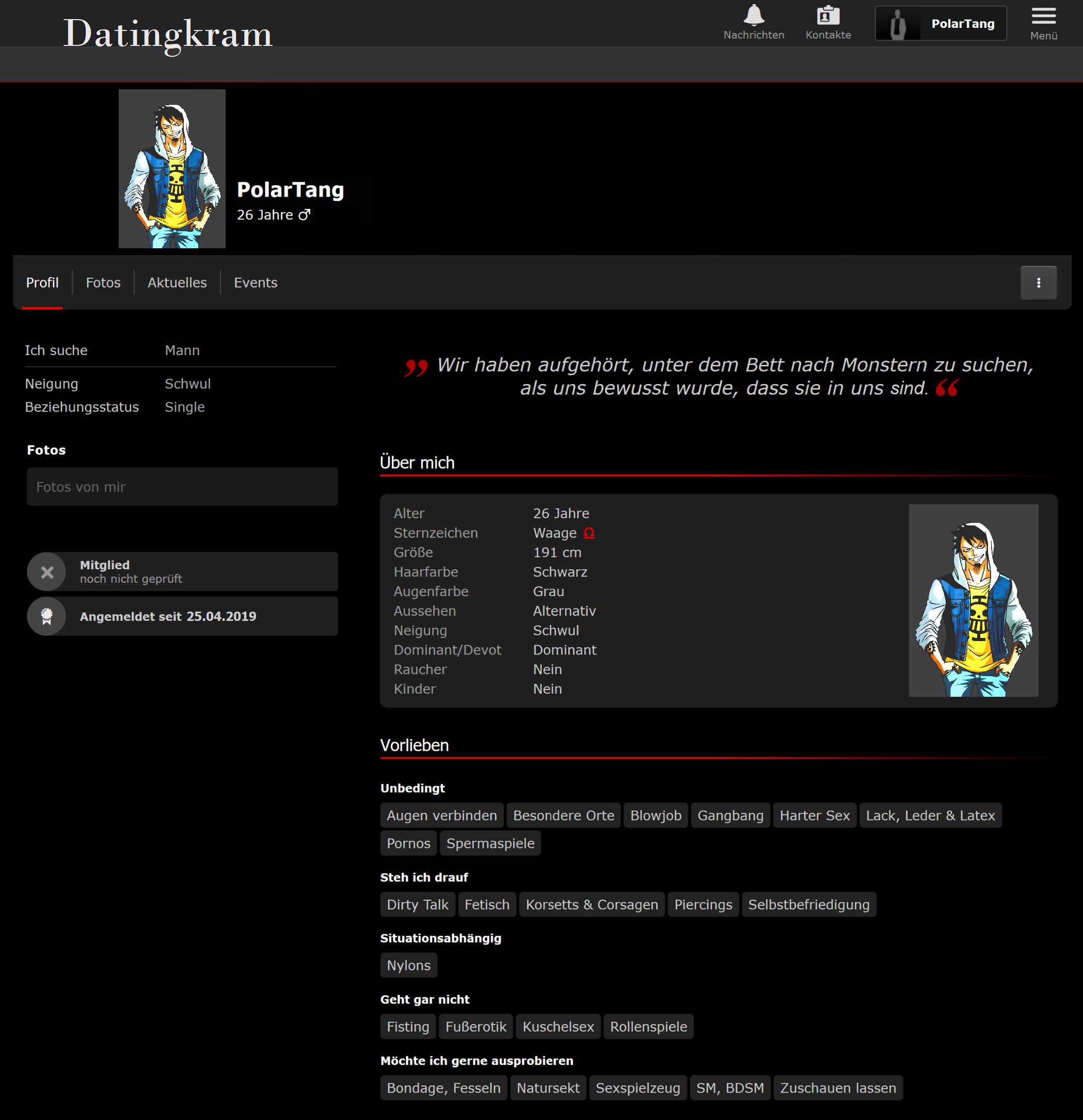
Task: Click the silhouette avatar in header
Action: point(898,24)
